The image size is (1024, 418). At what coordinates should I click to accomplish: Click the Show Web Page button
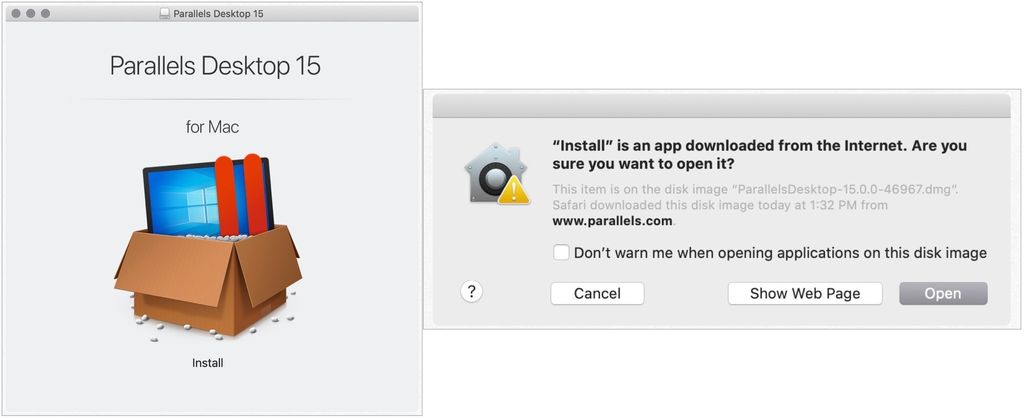pos(805,293)
